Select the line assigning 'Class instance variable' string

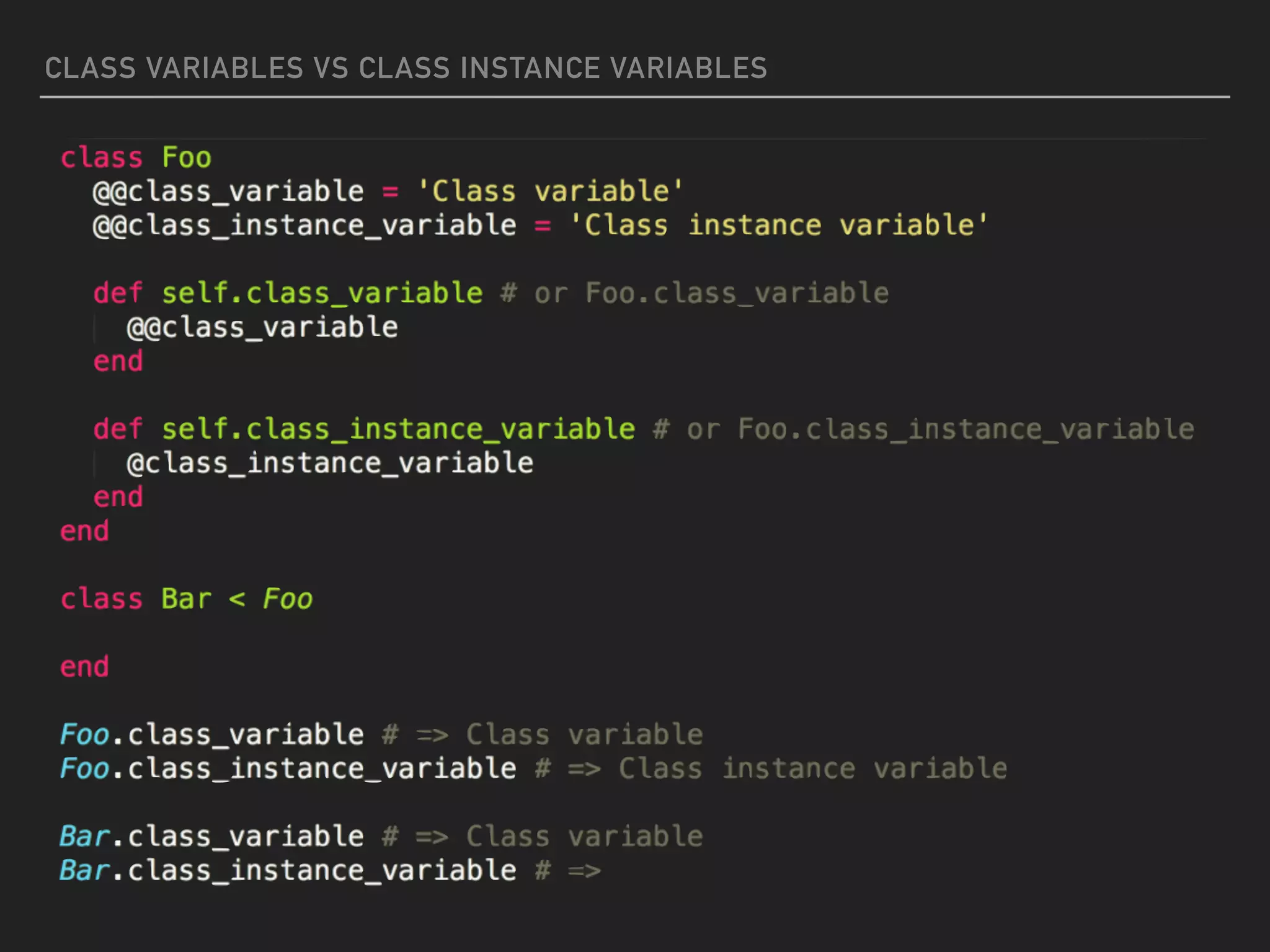pos(540,226)
